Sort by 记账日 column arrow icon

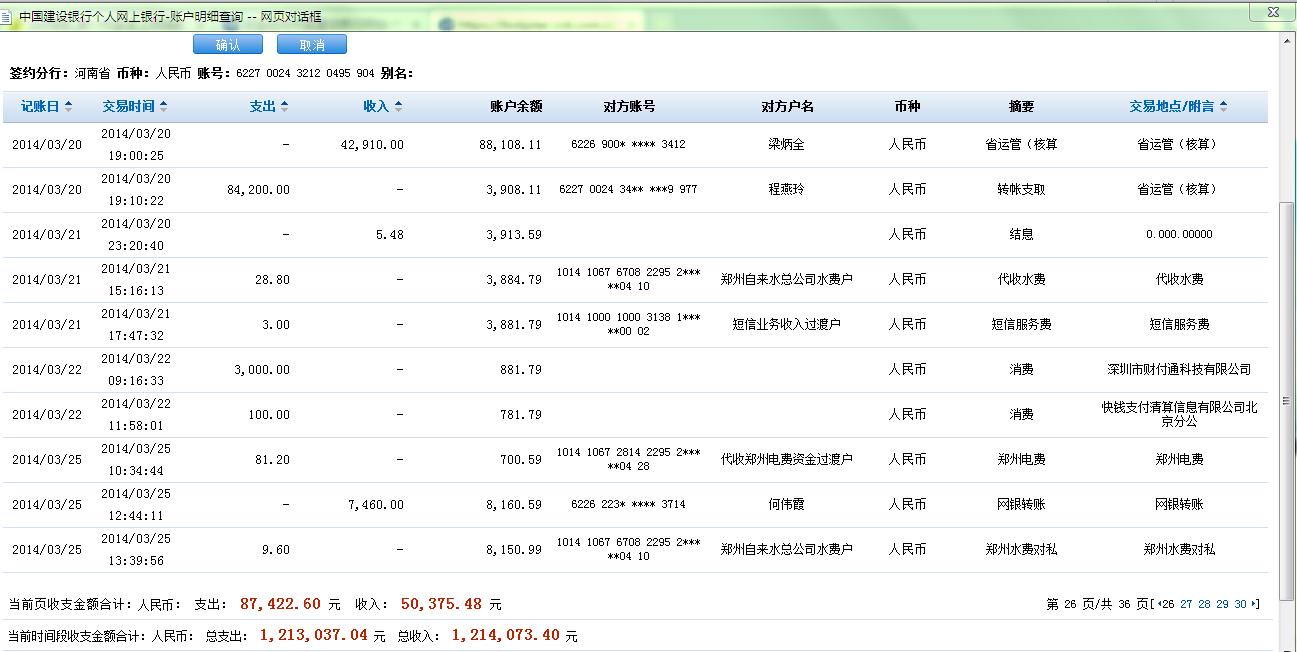[80, 107]
